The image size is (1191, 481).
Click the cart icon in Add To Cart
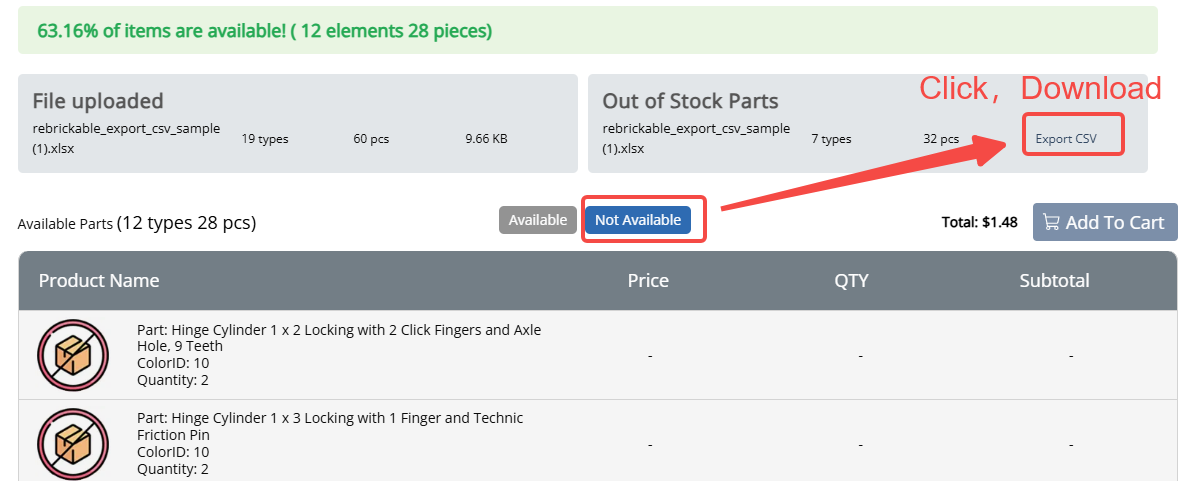coord(1051,222)
